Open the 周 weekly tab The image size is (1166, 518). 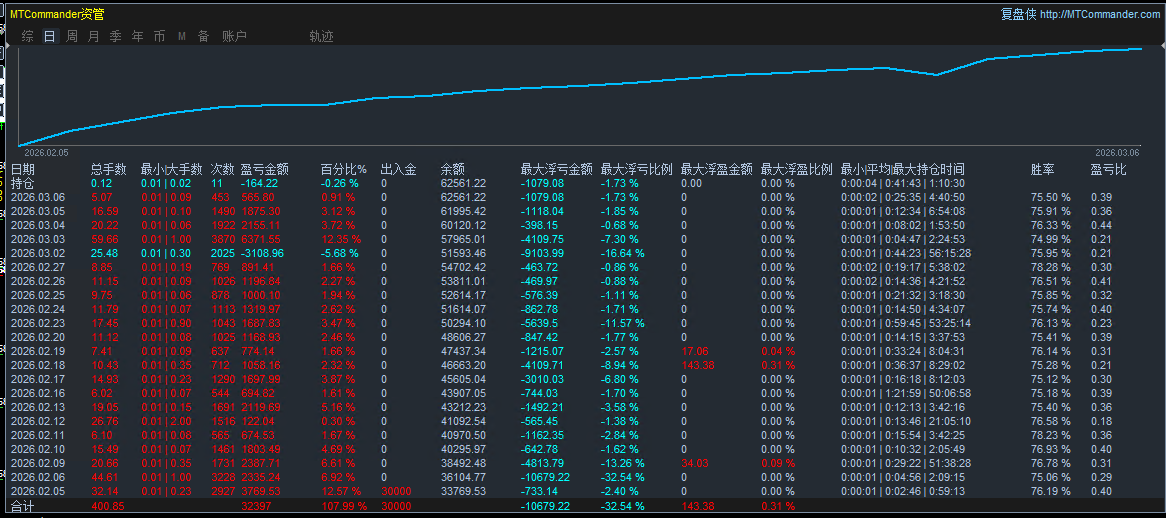(x=71, y=36)
